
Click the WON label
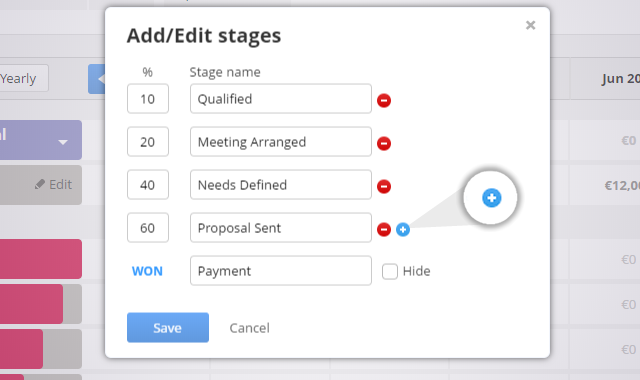coord(147,271)
